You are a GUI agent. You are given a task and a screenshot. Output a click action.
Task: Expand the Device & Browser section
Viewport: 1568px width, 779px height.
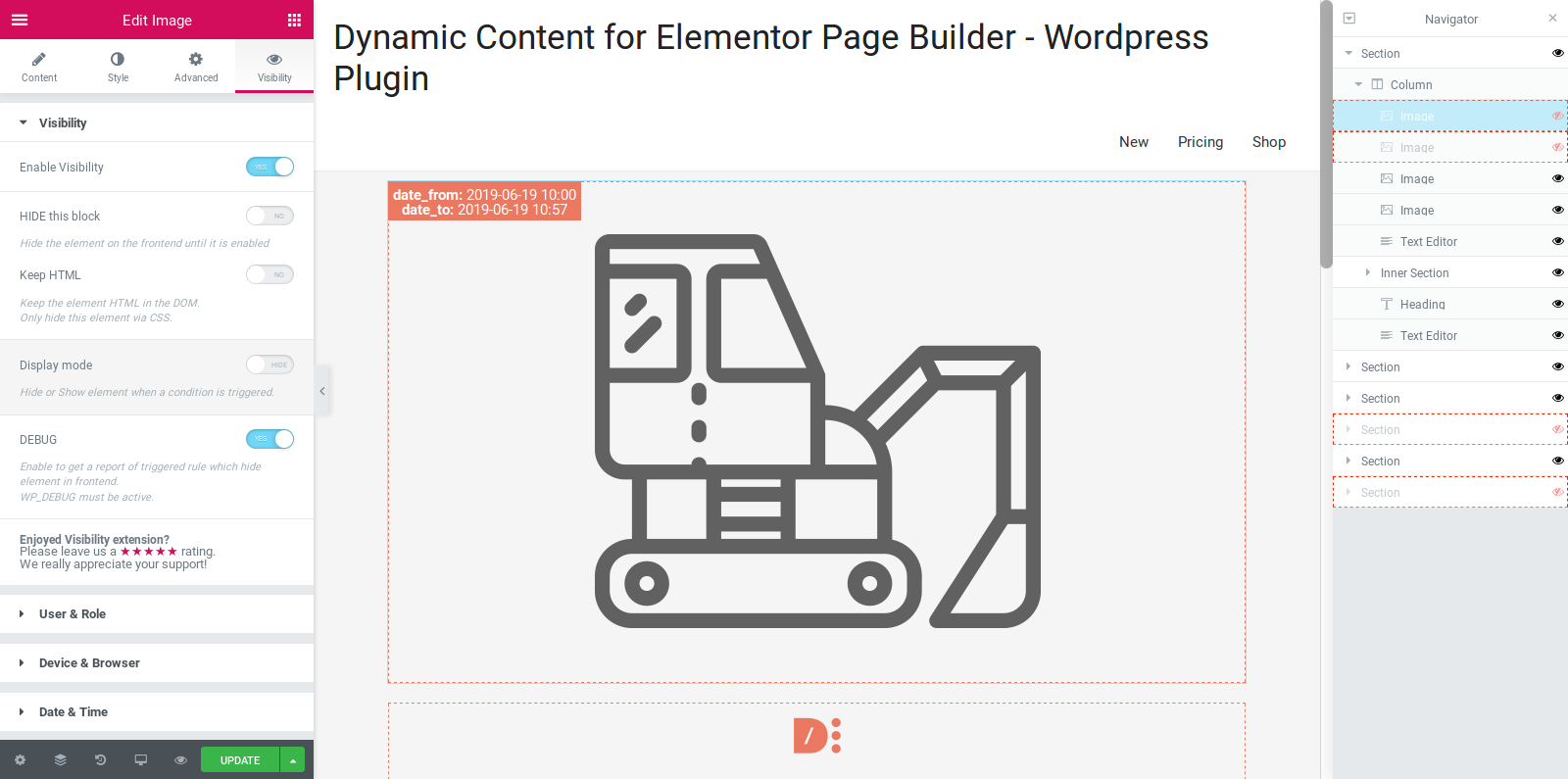click(x=157, y=663)
